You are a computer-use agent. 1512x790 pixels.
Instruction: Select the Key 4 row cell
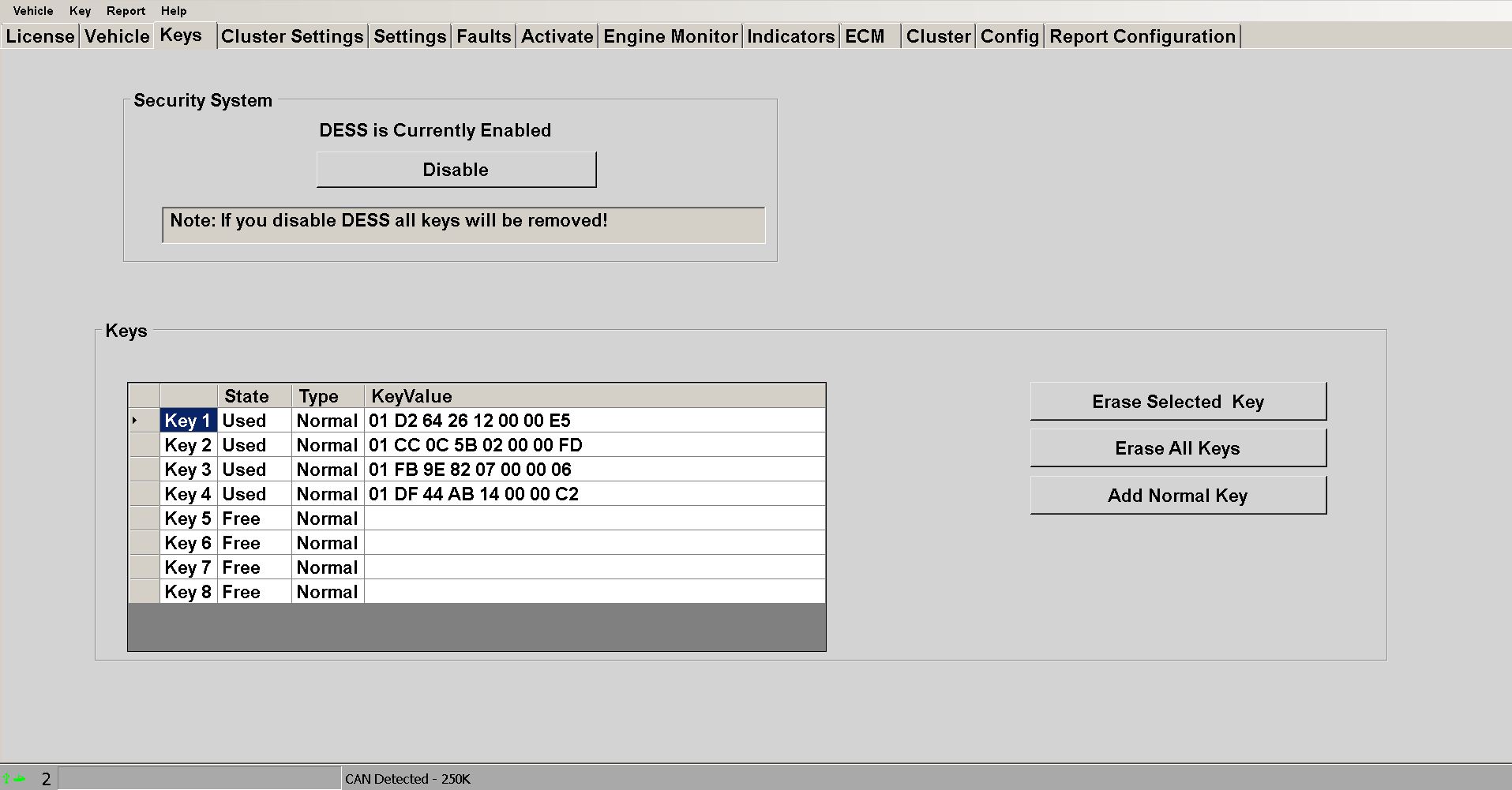(x=188, y=494)
